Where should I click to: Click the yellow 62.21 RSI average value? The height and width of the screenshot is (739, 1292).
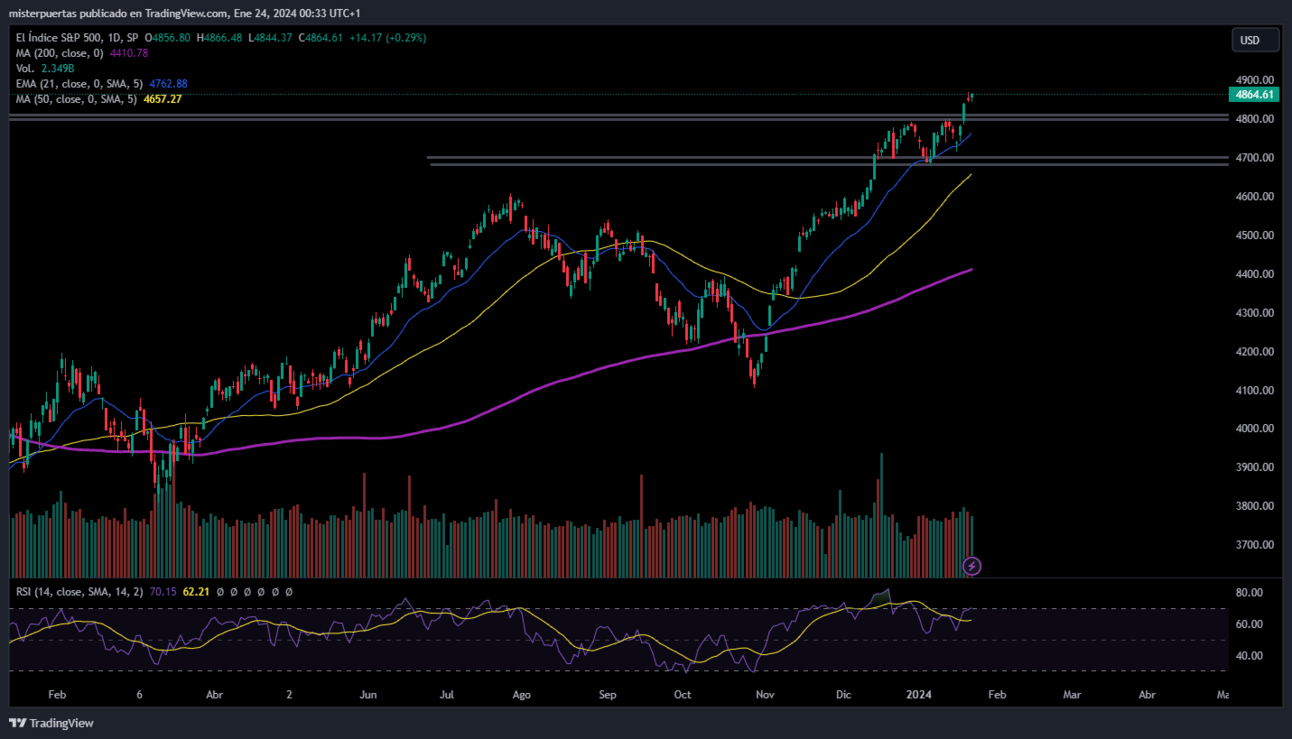pyautogui.click(x=195, y=592)
